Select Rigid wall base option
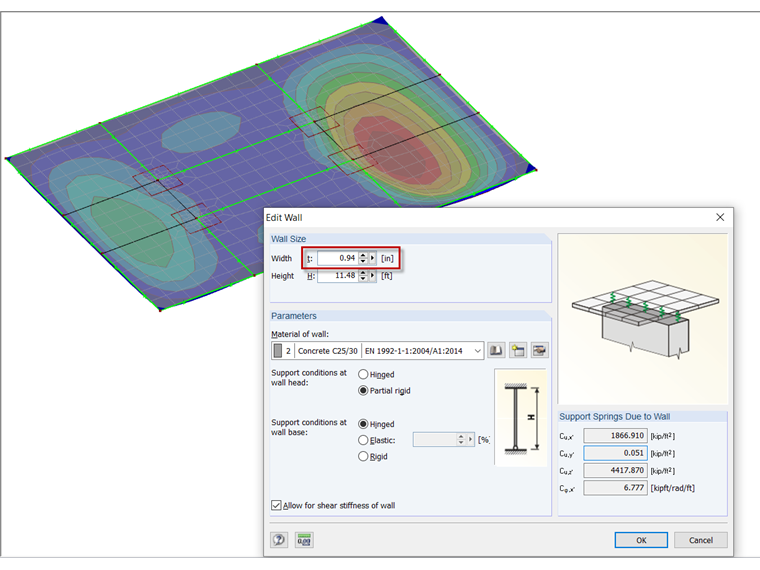Screen dimensions: 760x570 (x=363, y=456)
